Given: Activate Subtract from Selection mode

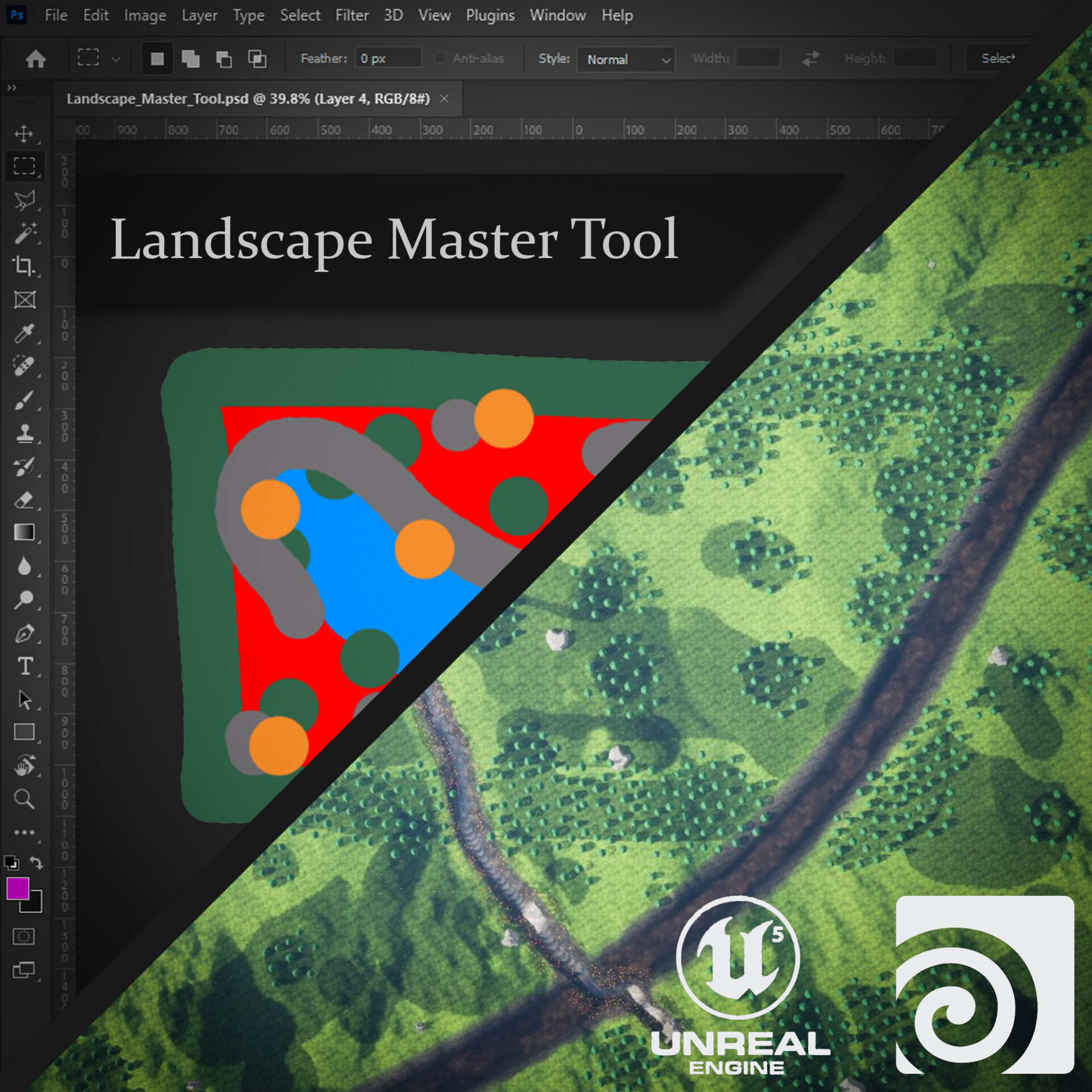Looking at the screenshot, I should point(225,59).
